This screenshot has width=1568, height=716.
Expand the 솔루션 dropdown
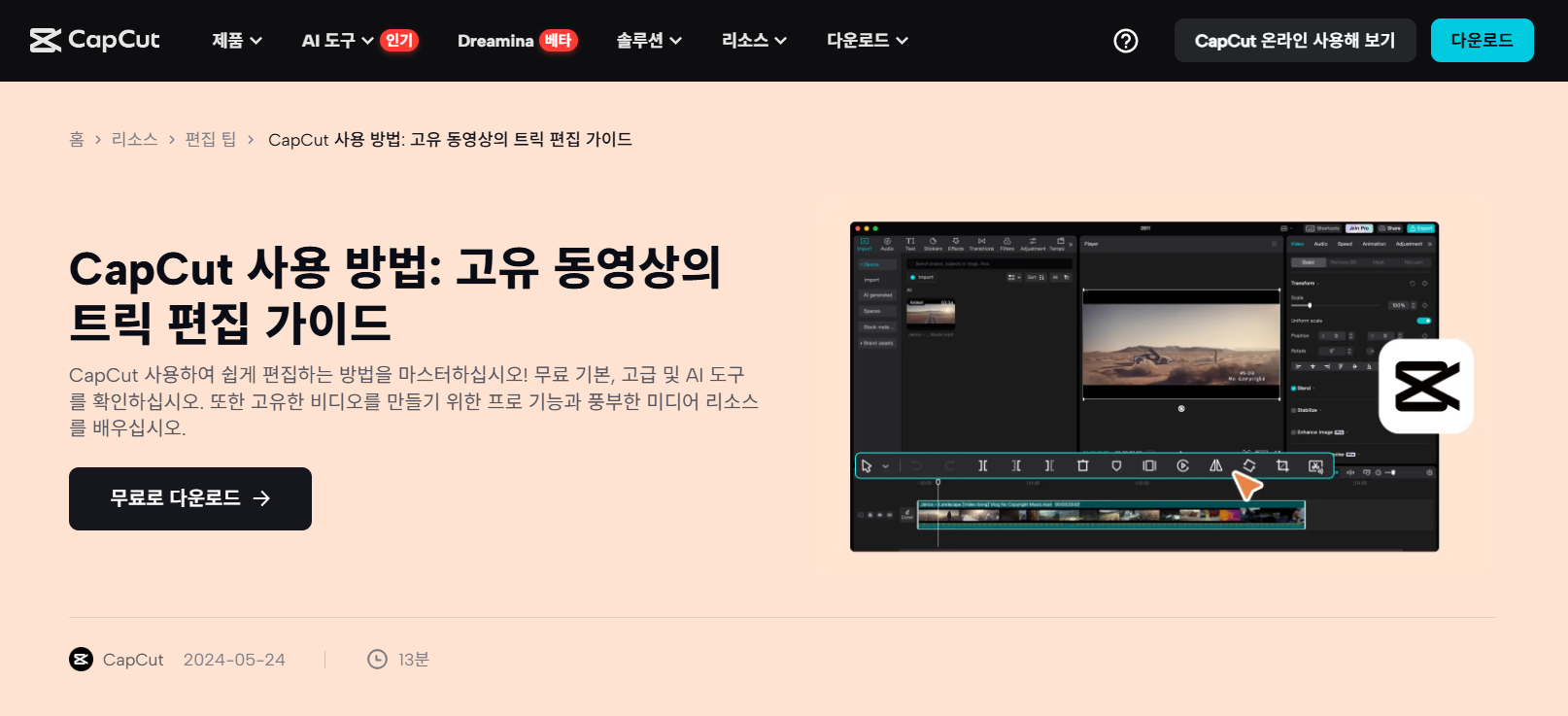point(649,41)
